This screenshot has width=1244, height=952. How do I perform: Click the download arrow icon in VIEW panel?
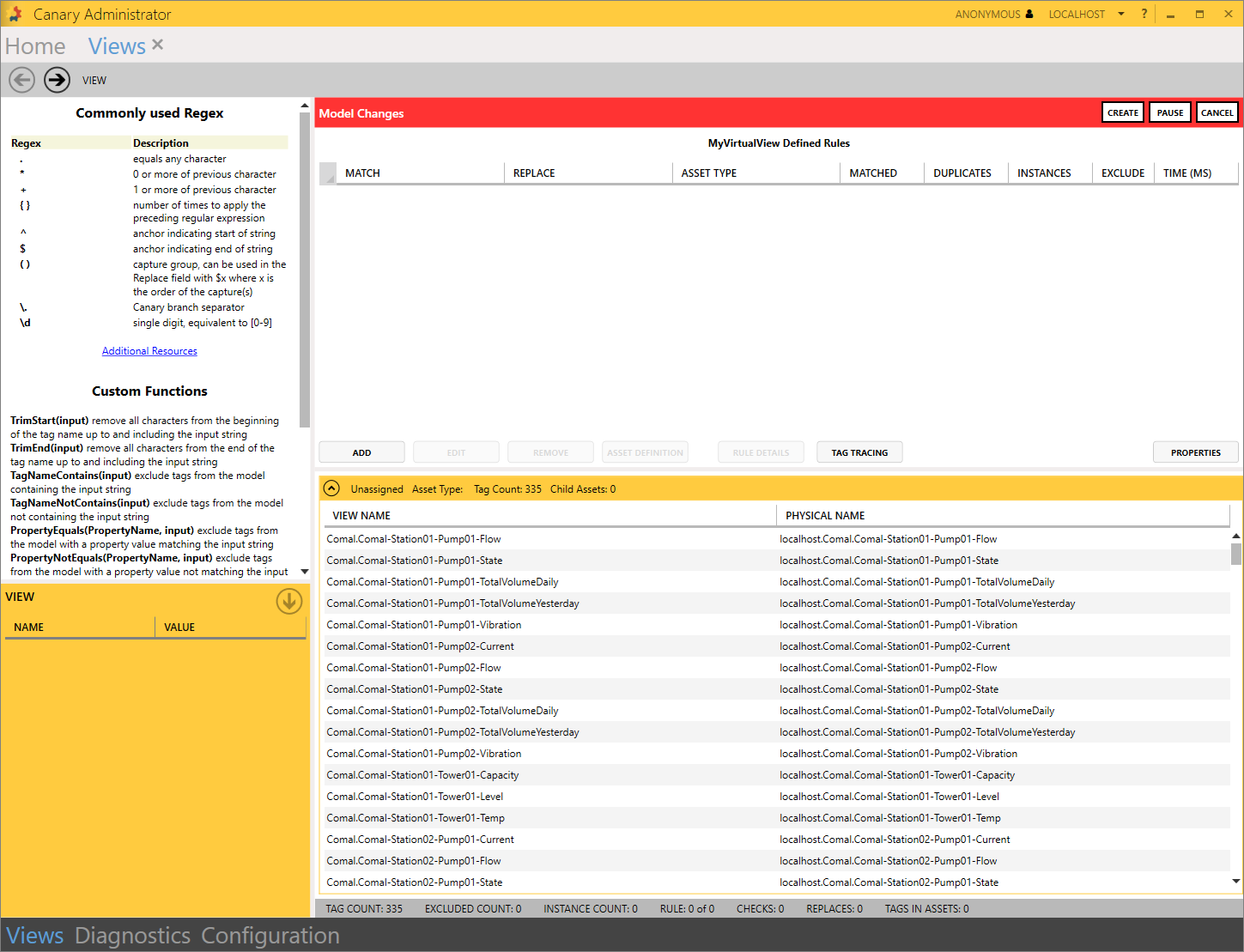pyautogui.click(x=288, y=601)
